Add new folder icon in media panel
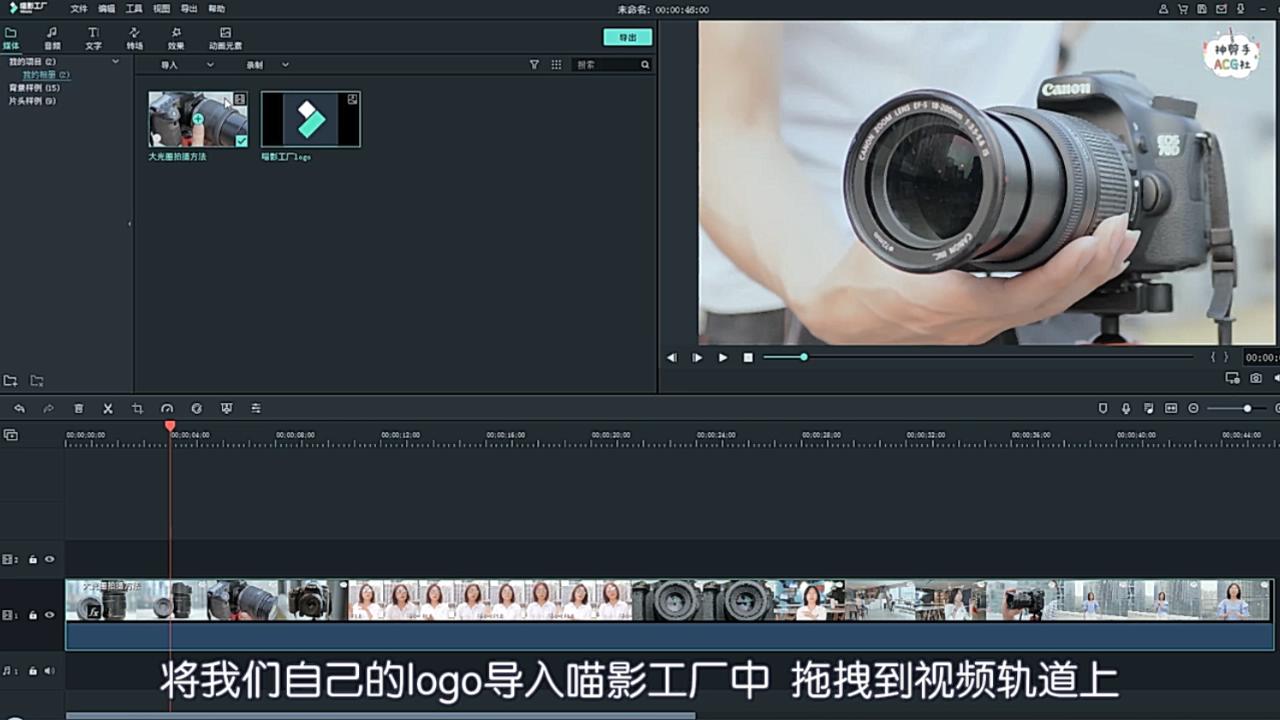The image size is (1280, 720). 10,381
